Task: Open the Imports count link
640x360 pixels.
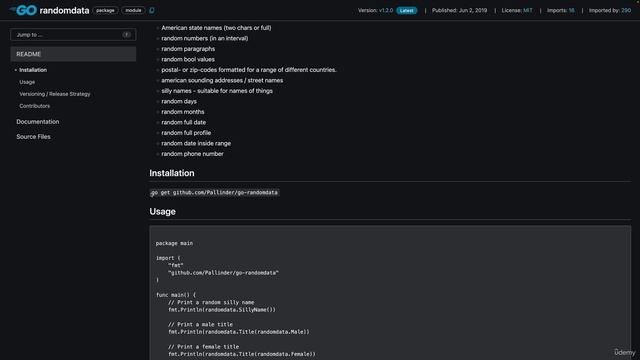Action: coord(571,10)
